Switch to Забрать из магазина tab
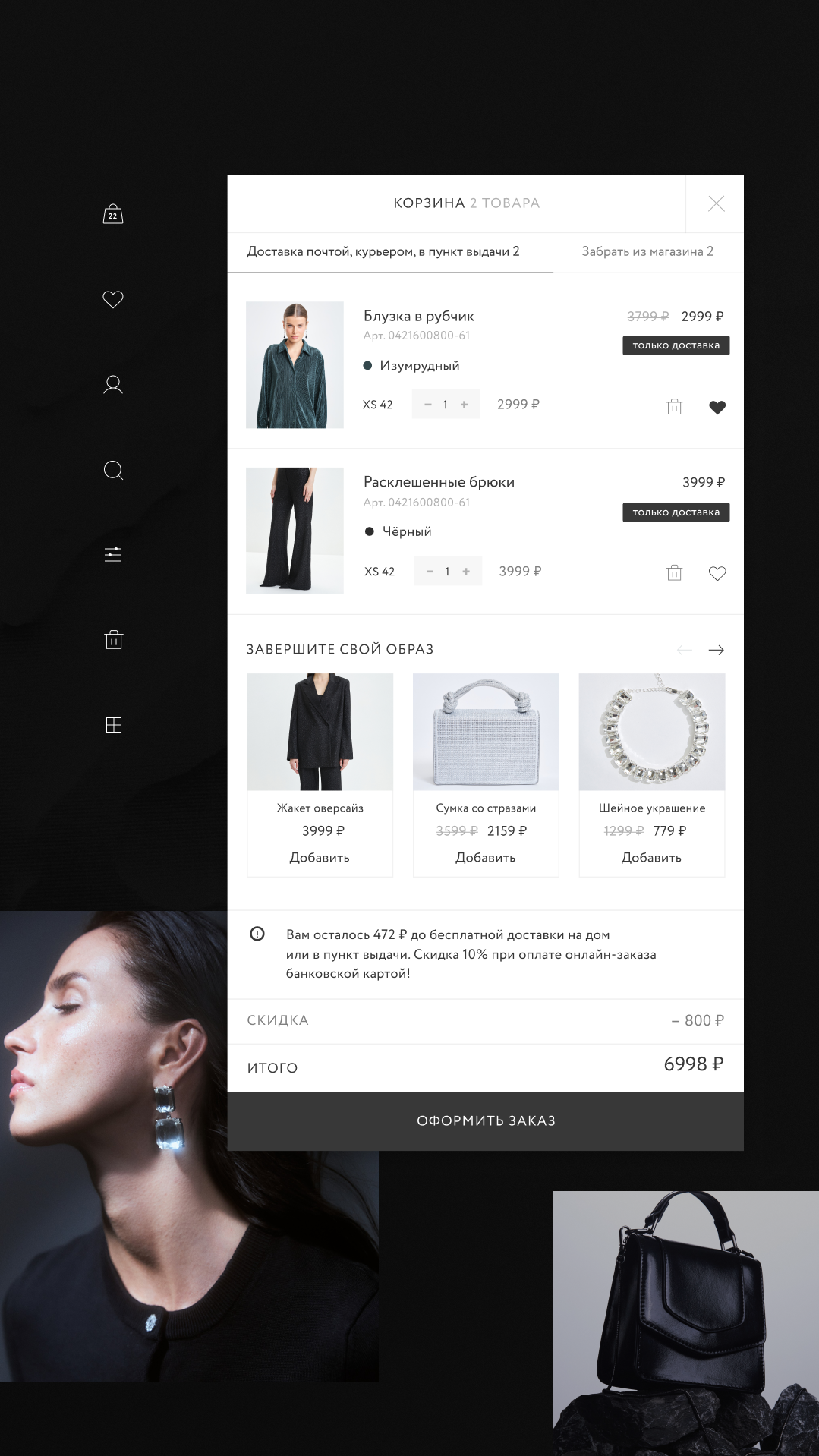The width and height of the screenshot is (819, 1456). tap(647, 251)
